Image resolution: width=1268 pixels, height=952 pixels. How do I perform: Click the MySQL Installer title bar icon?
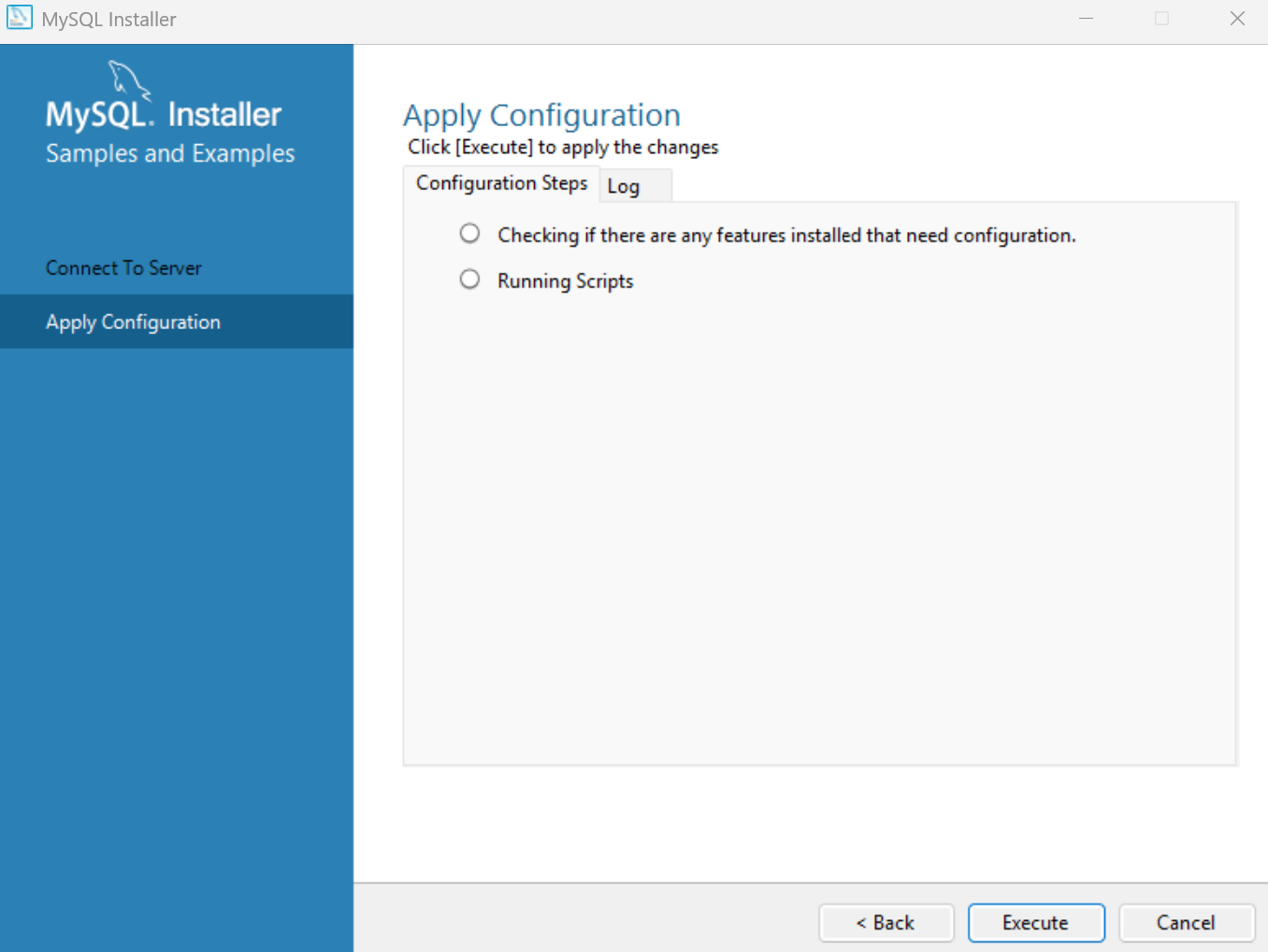(x=19, y=18)
